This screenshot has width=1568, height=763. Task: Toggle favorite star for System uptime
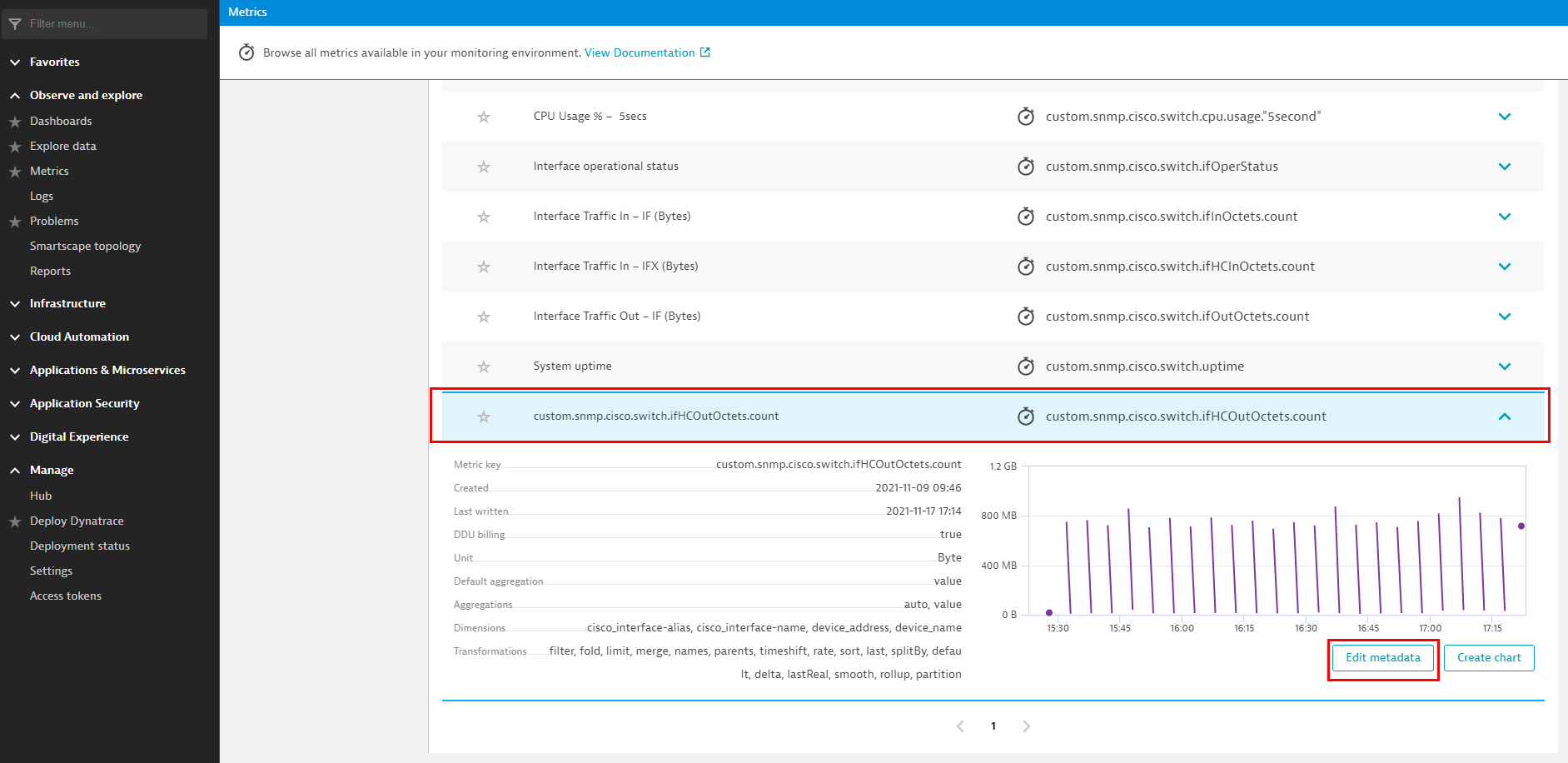point(484,367)
